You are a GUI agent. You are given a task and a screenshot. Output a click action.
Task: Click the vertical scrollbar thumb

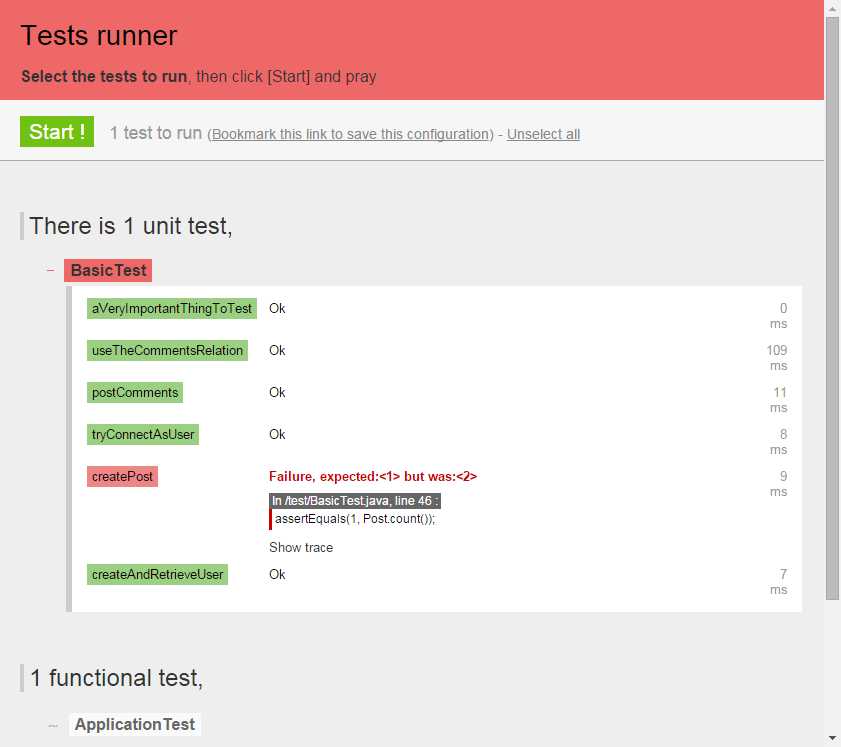point(832,300)
